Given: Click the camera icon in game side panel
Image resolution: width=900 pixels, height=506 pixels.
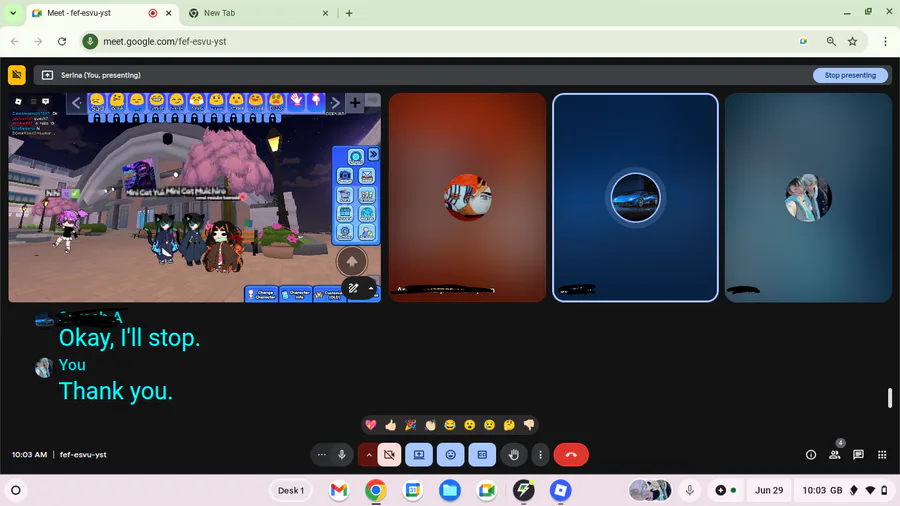Looking at the screenshot, I should (345, 176).
